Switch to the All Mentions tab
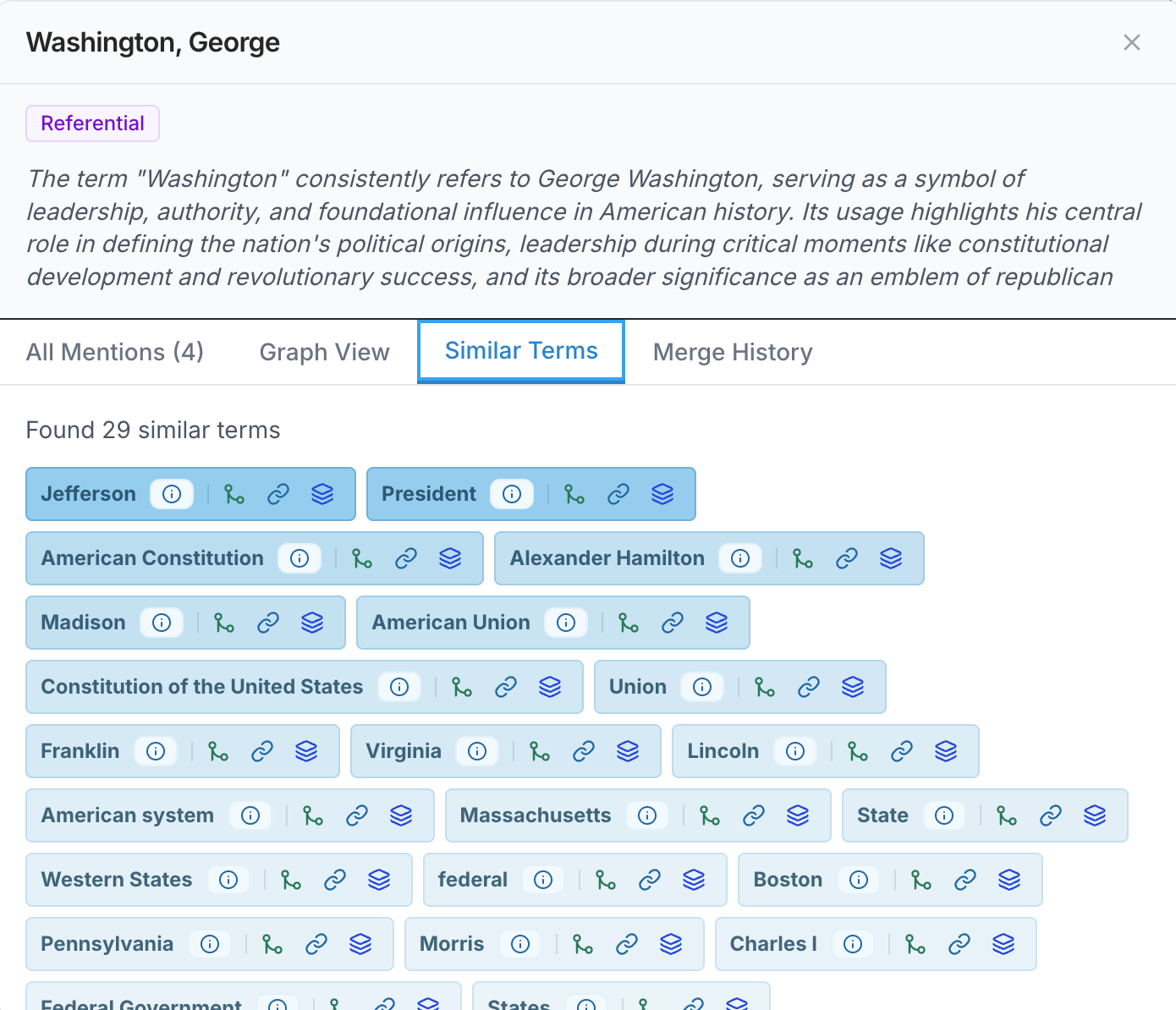 tap(114, 352)
